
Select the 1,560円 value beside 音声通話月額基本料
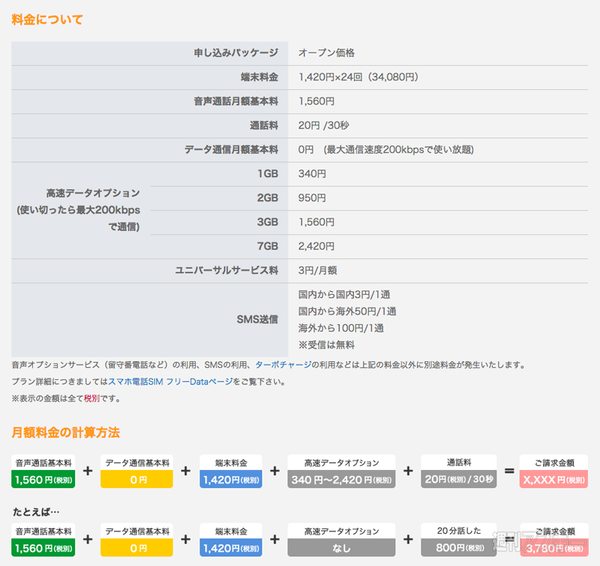tap(316, 101)
